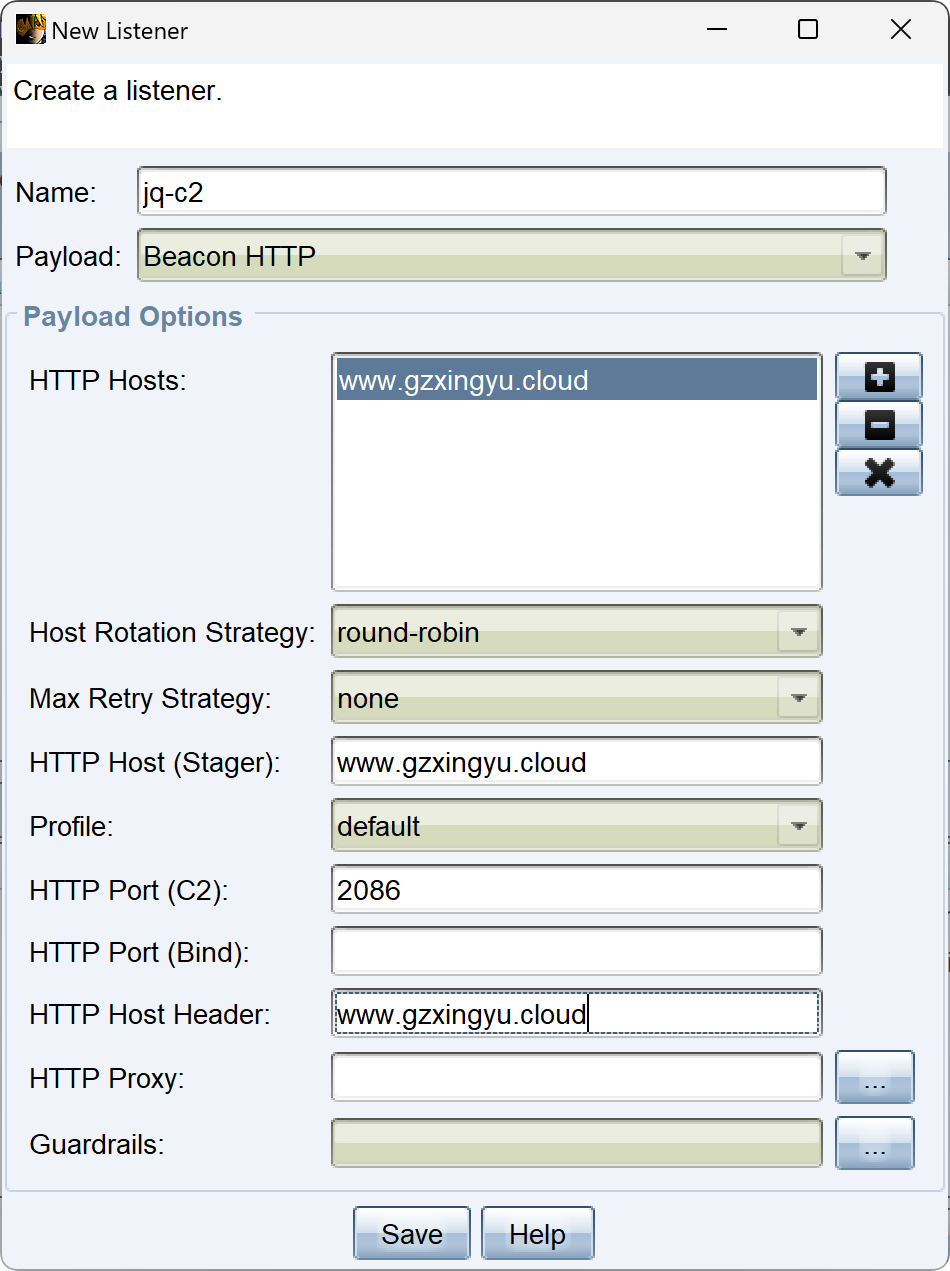Viewport: 950px width, 1271px height.
Task: Clear all hosts with X icon
Action: pos(879,472)
